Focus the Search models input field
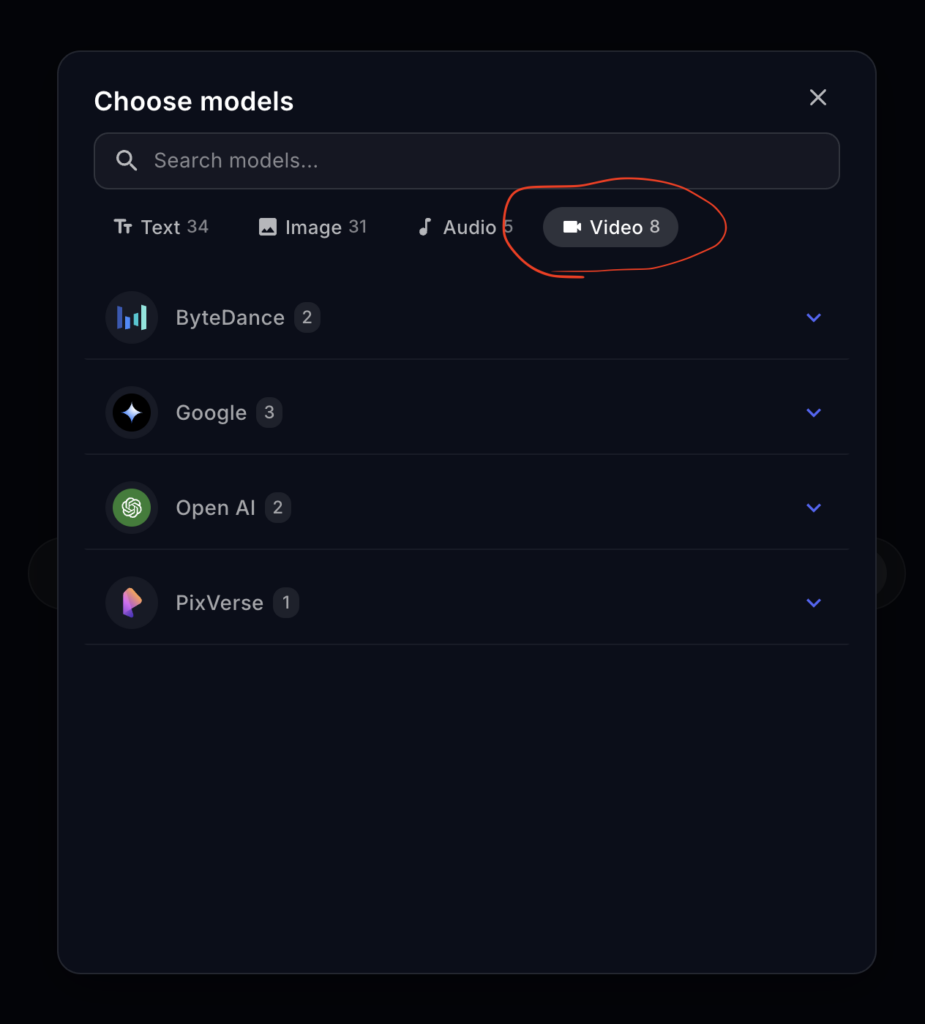The height and width of the screenshot is (1024, 925). click(x=480, y=161)
